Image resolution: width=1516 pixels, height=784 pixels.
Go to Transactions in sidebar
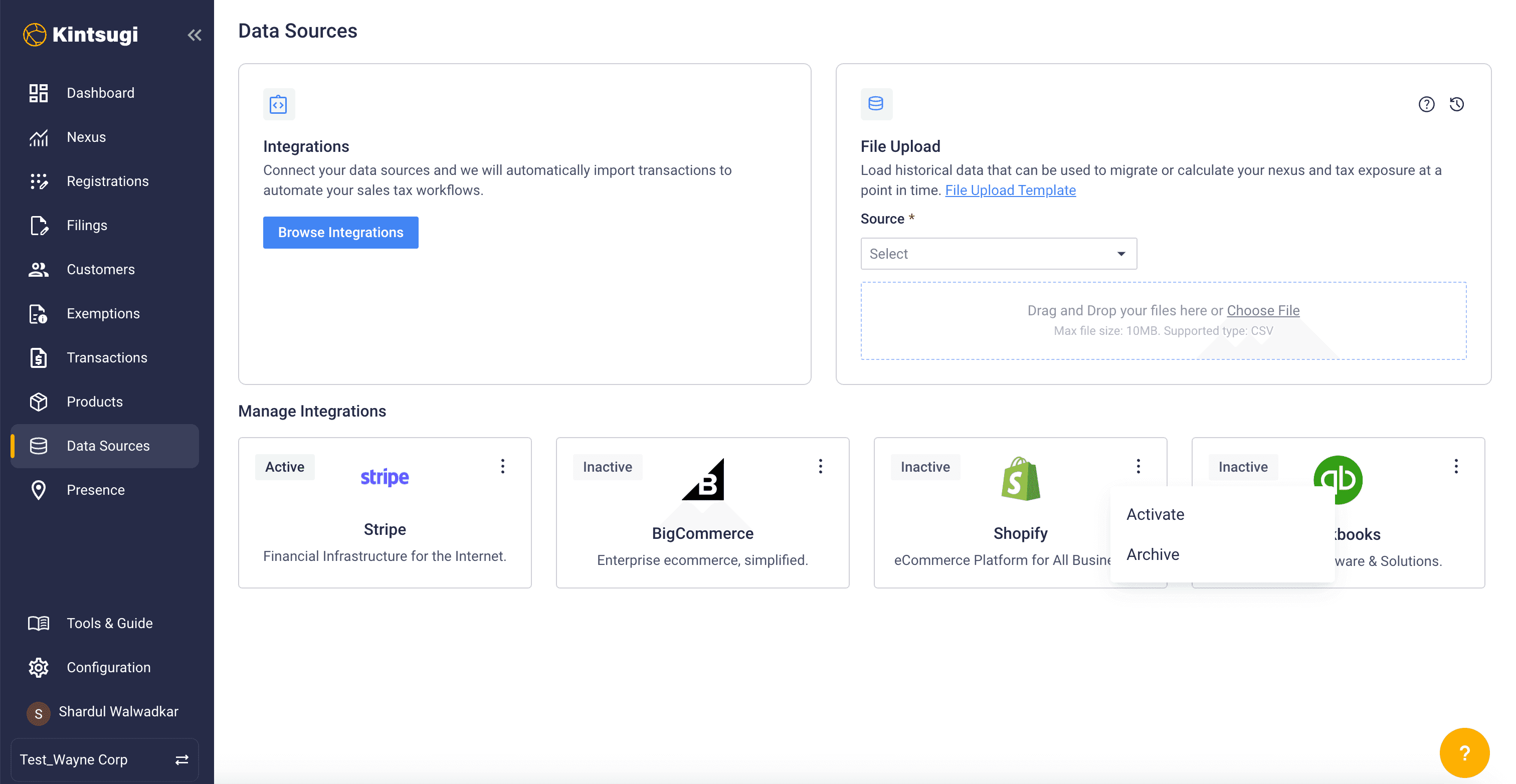[x=106, y=358]
